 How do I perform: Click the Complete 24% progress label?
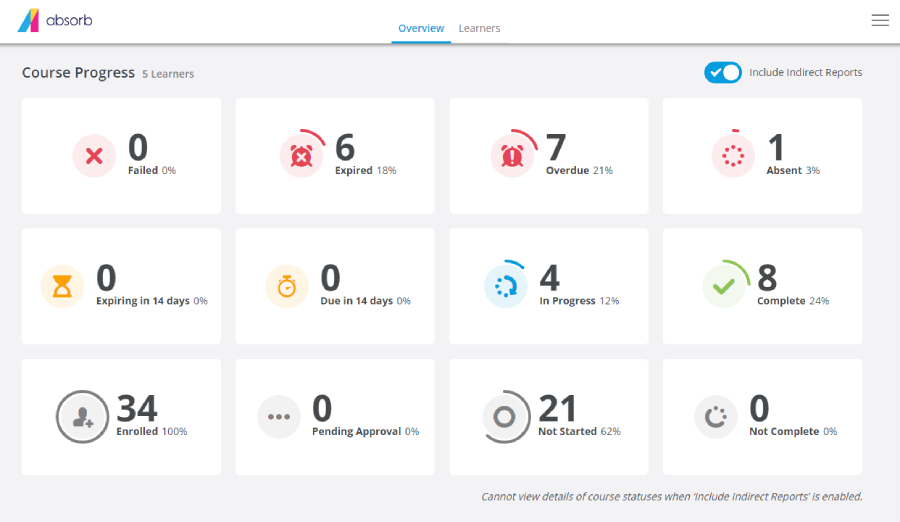pos(793,301)
